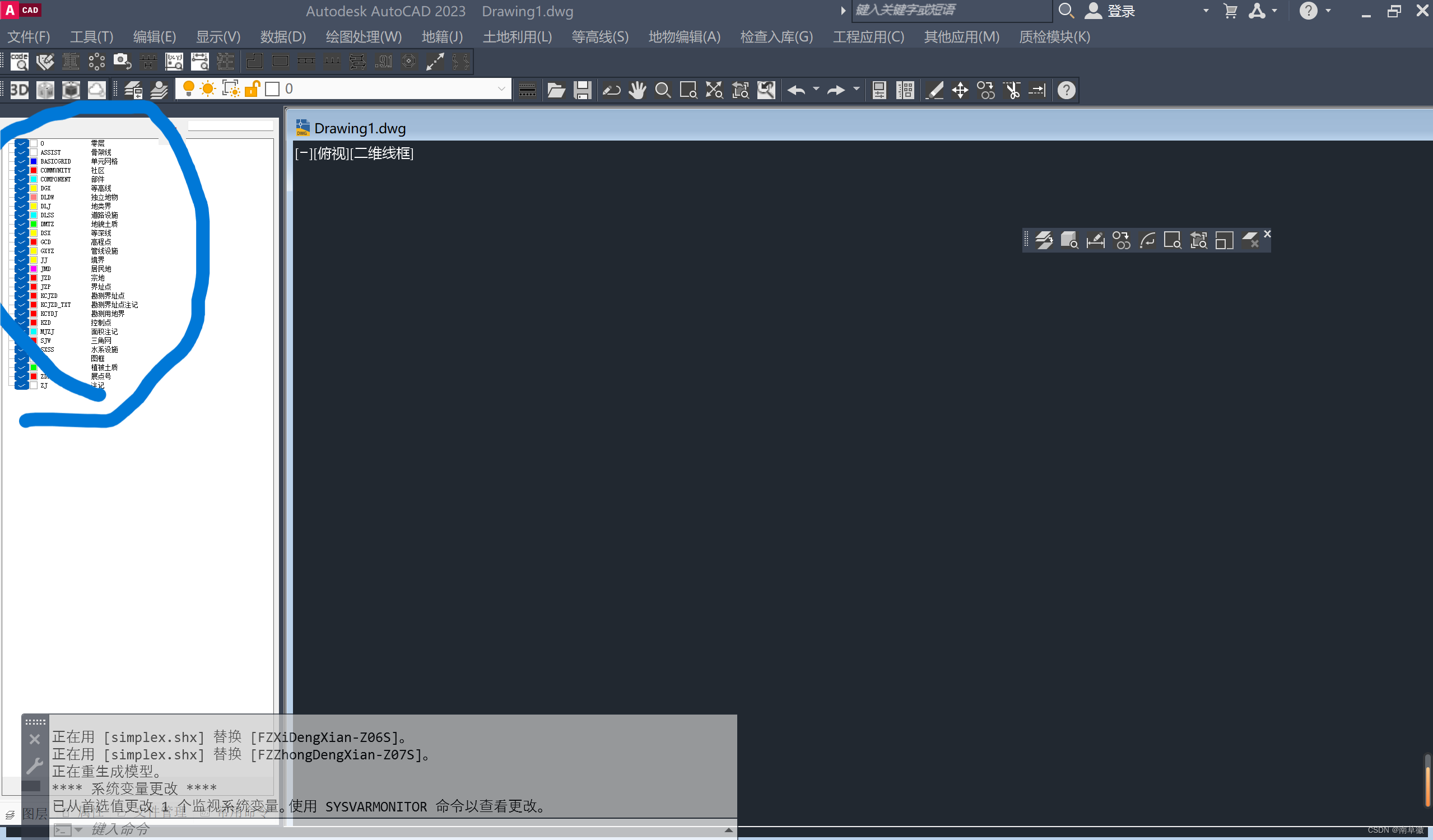Click the question mark help icon in toolbar
This screenshot has height=840, width=1433.
click(x=1066, y=90)
